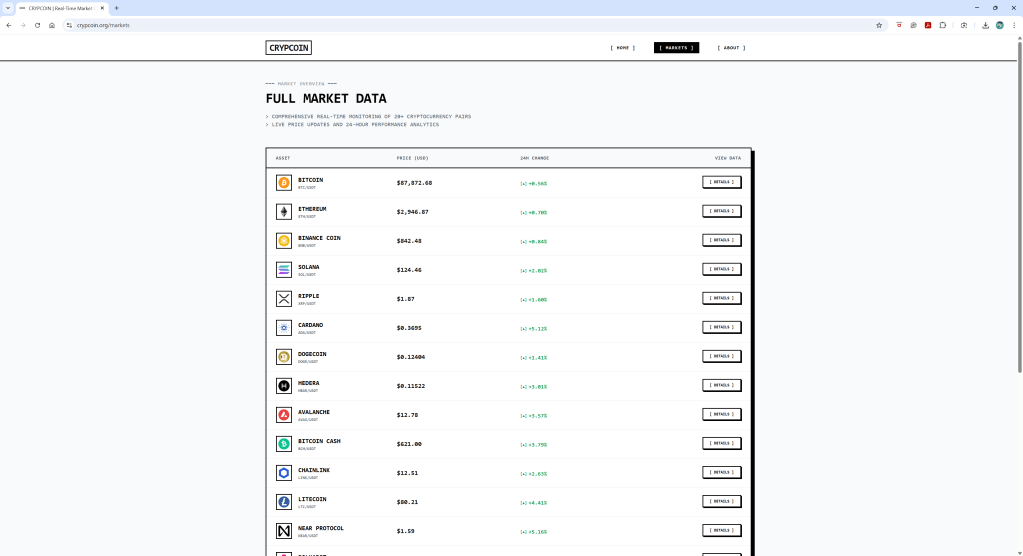Bookmark this page with the star icon
The height and width of the screenshot is (556, 1023).
pos(879,25)
